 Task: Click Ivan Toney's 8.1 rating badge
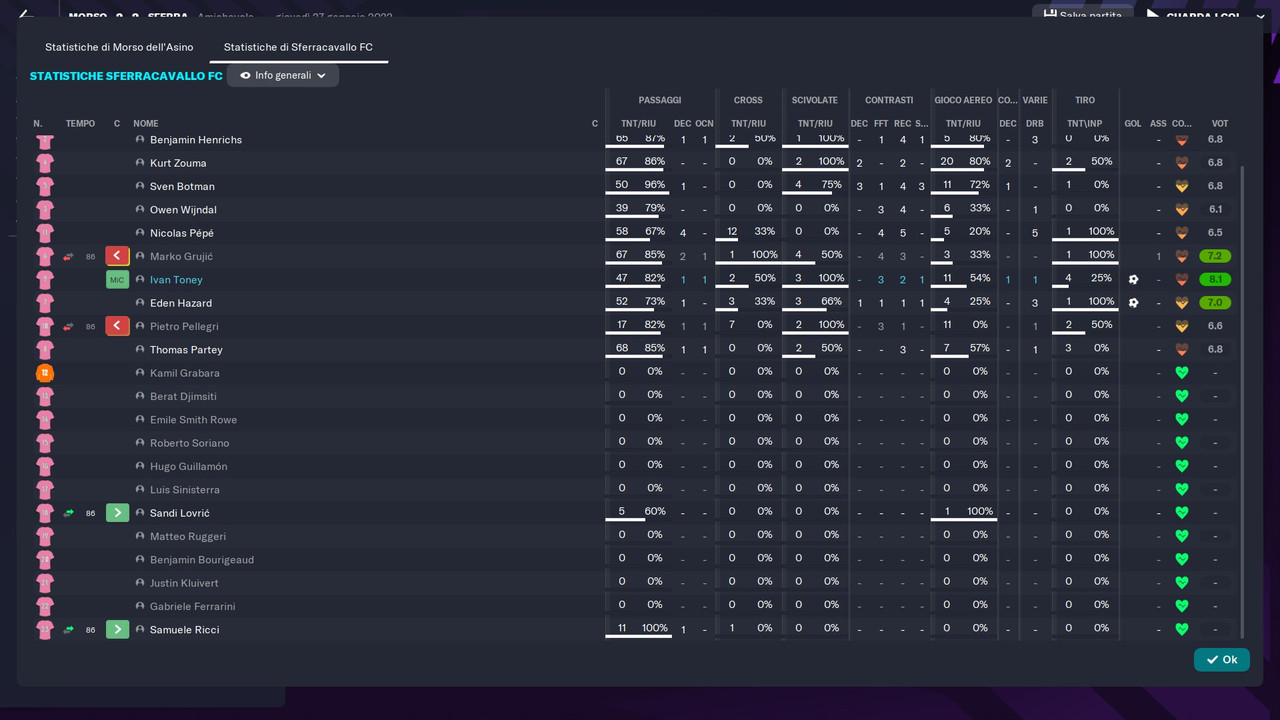[x=1215, y=280]
